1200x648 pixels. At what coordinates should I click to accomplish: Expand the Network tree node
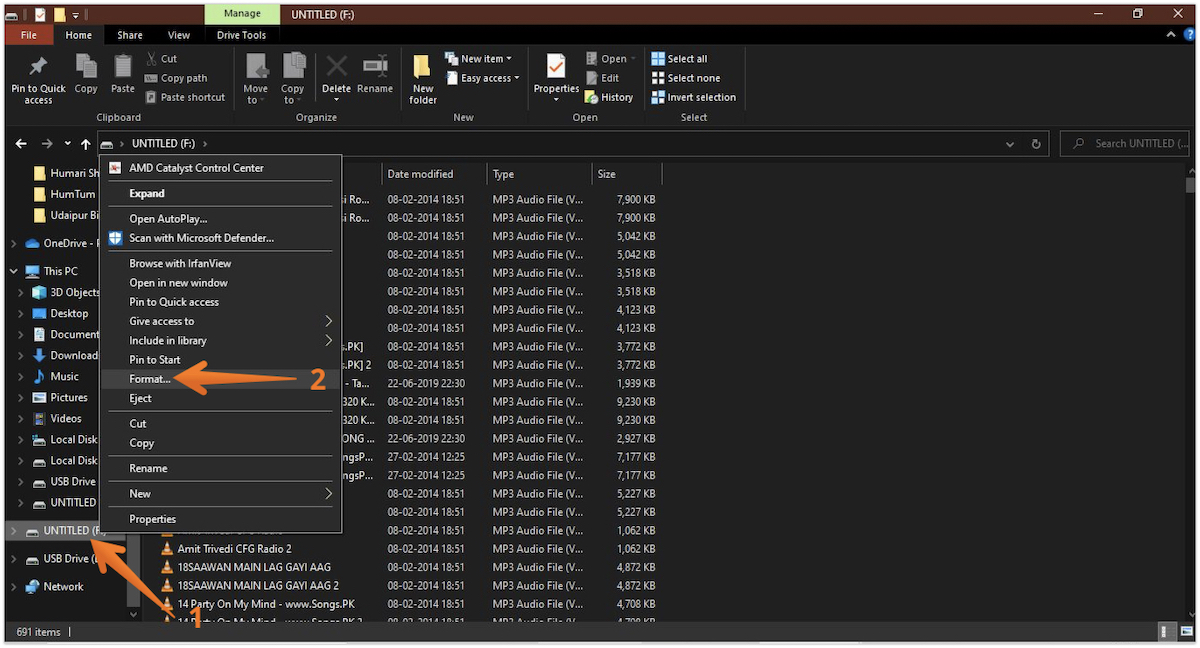click(14, 587)
